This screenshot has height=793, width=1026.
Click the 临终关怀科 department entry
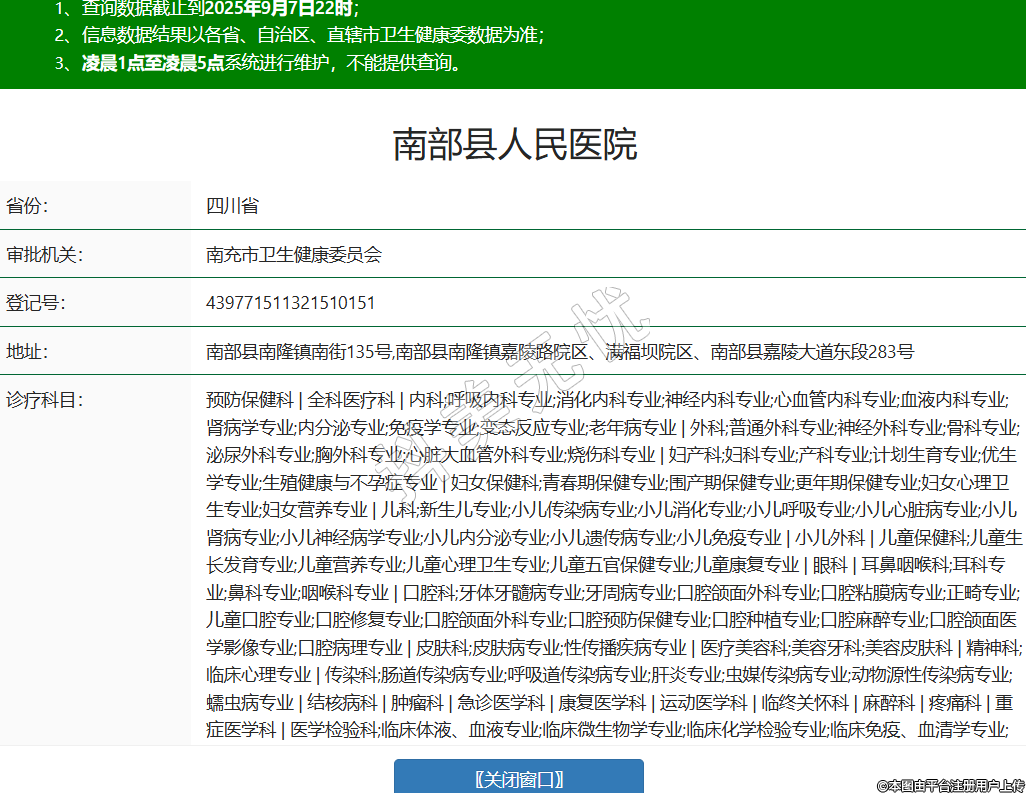pos(805,703)
